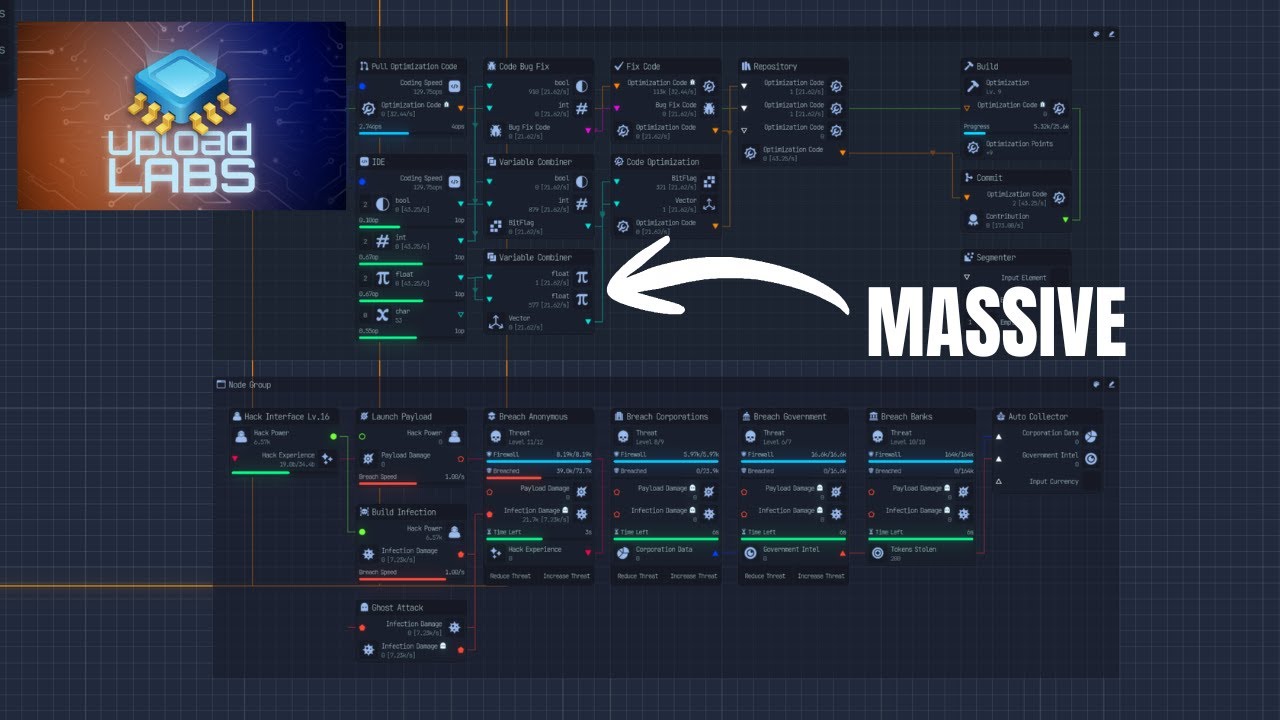Click the Build node Progress bar

(1016, 134)
